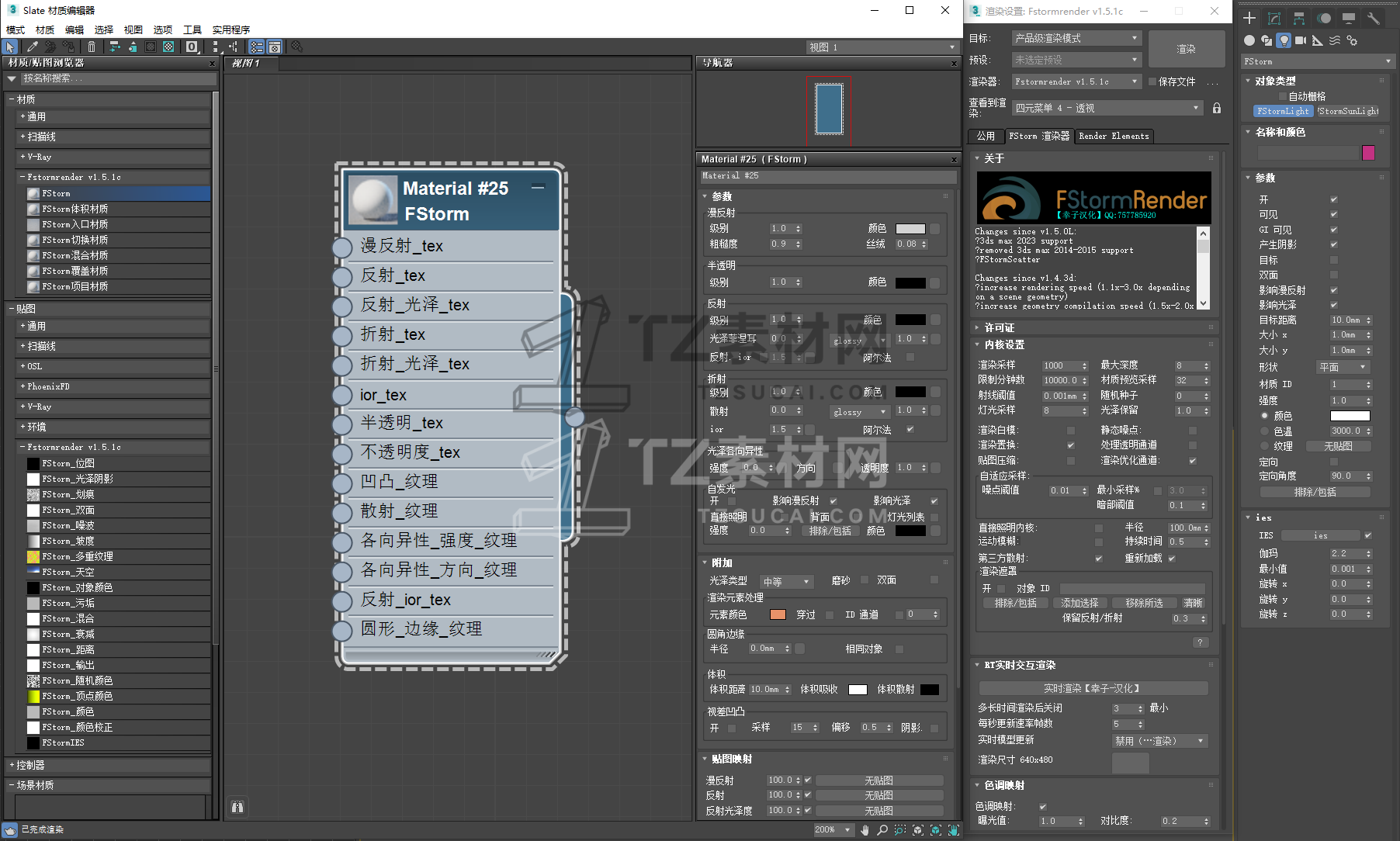
Task: Click the FStormLight object type button
Action: coord(1283,111)
